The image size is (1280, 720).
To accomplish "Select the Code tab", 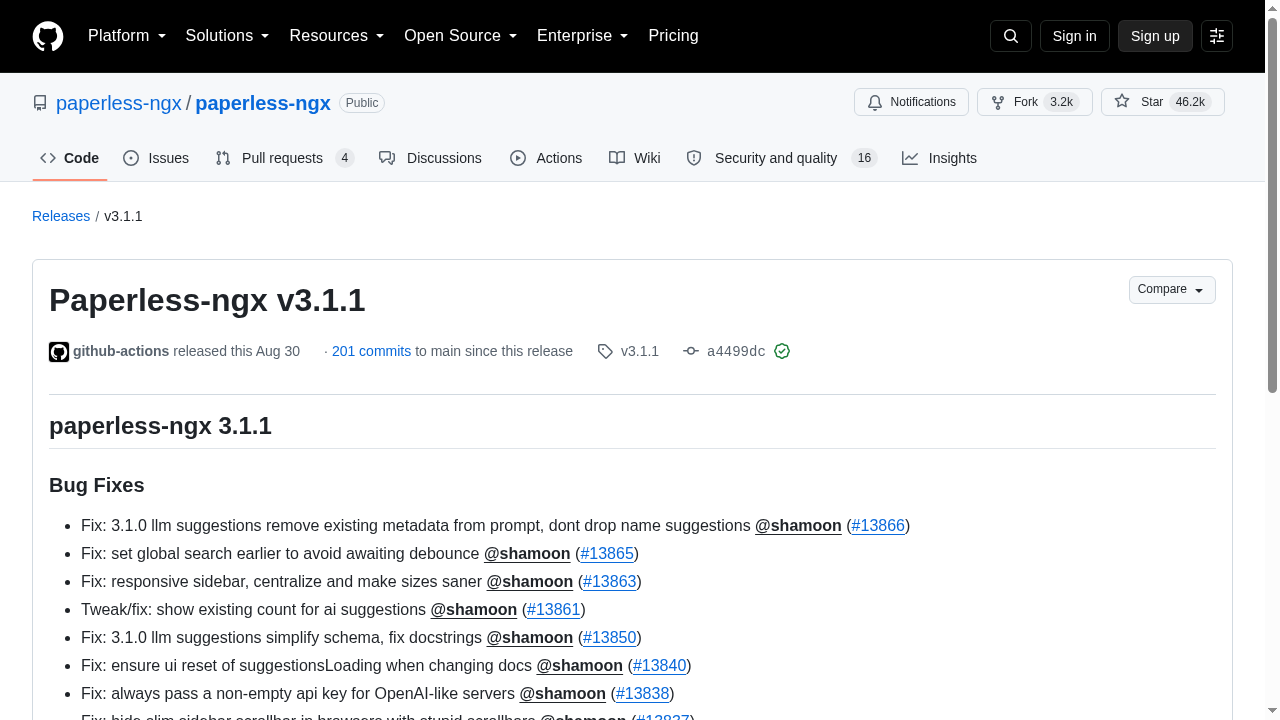I will click(70, 158).
